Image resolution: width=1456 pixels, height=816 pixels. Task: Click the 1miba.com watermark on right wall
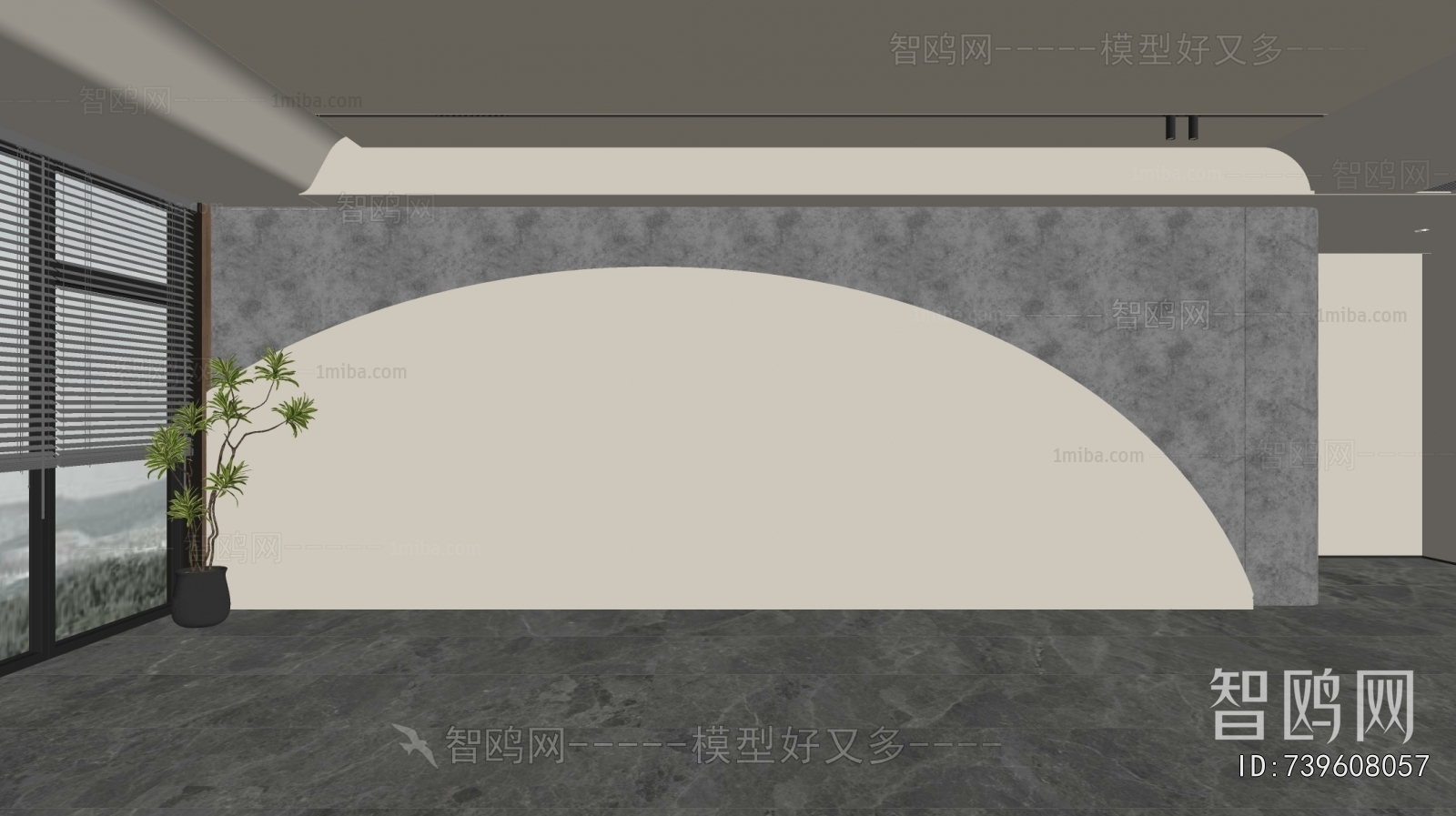pos(1361,316)
